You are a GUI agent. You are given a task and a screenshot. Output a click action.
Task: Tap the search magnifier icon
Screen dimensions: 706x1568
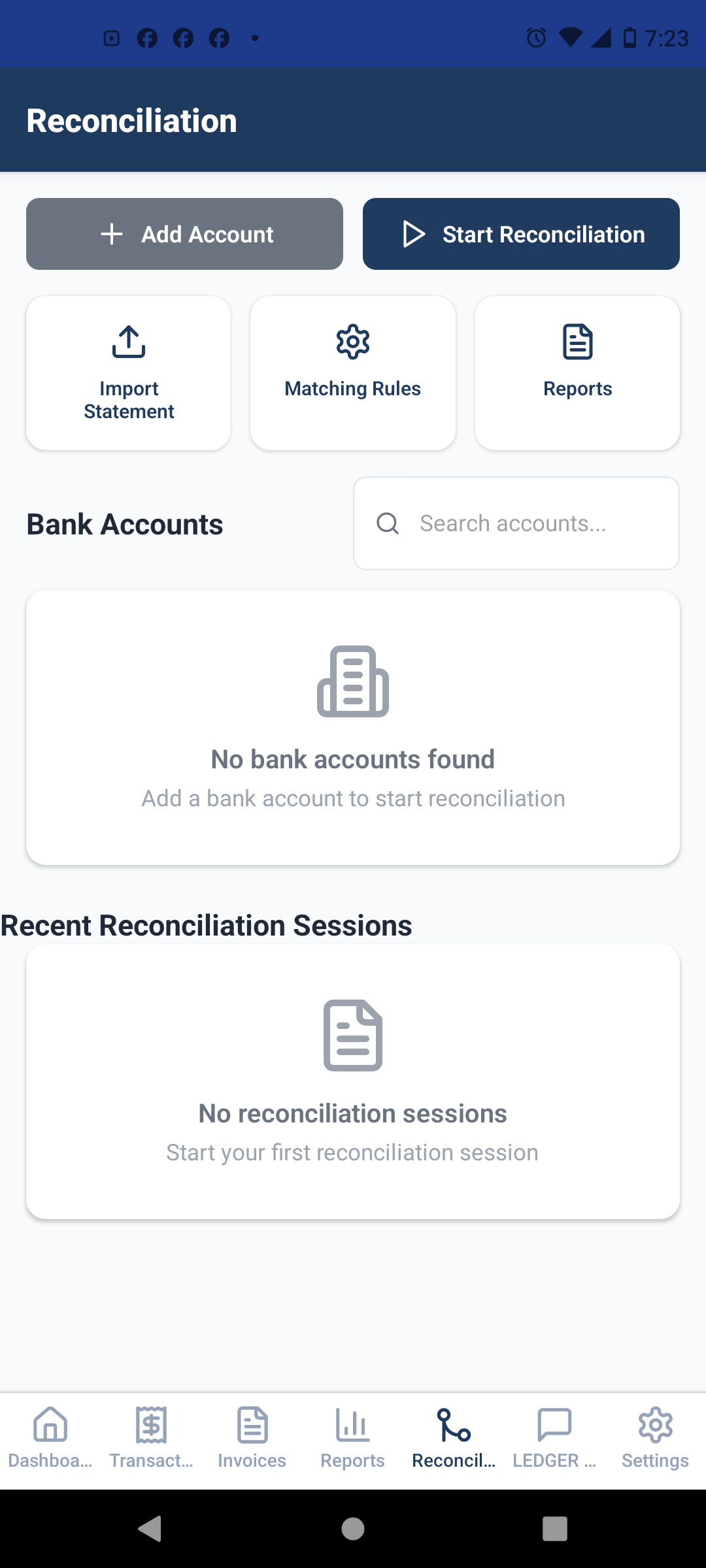pos(388,523)
